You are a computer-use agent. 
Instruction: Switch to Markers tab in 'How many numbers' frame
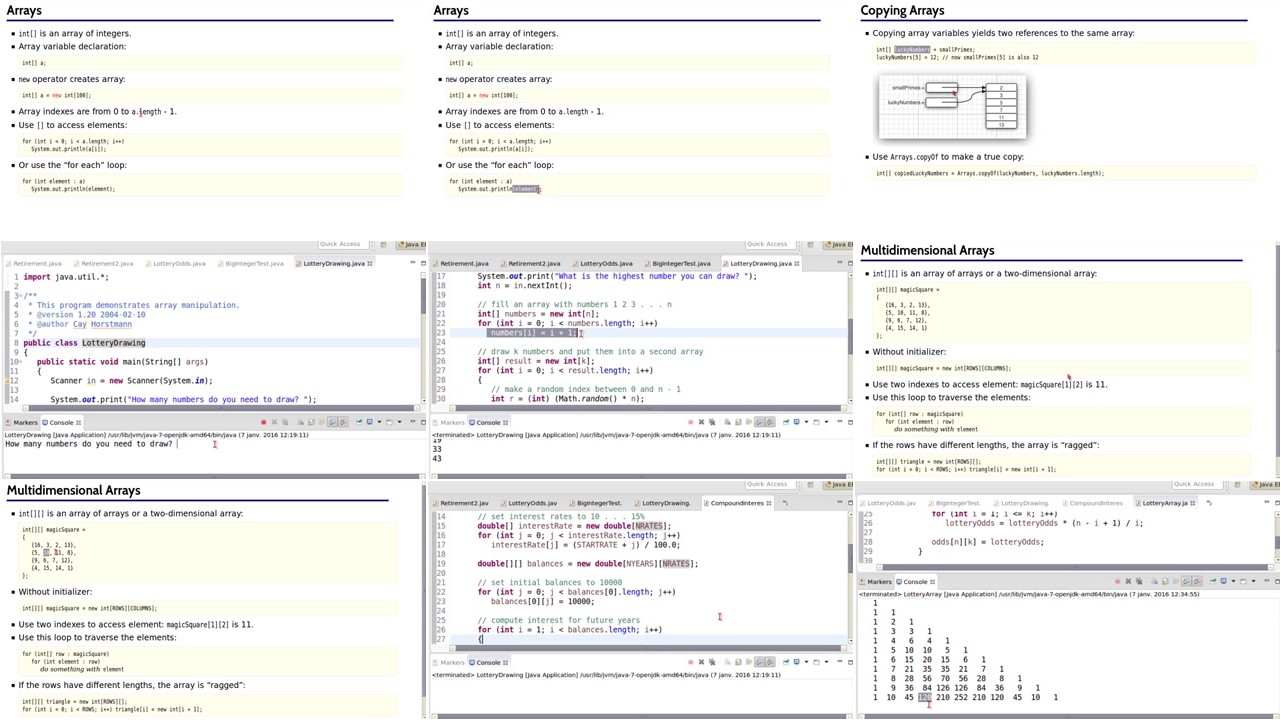coord(21,422)
